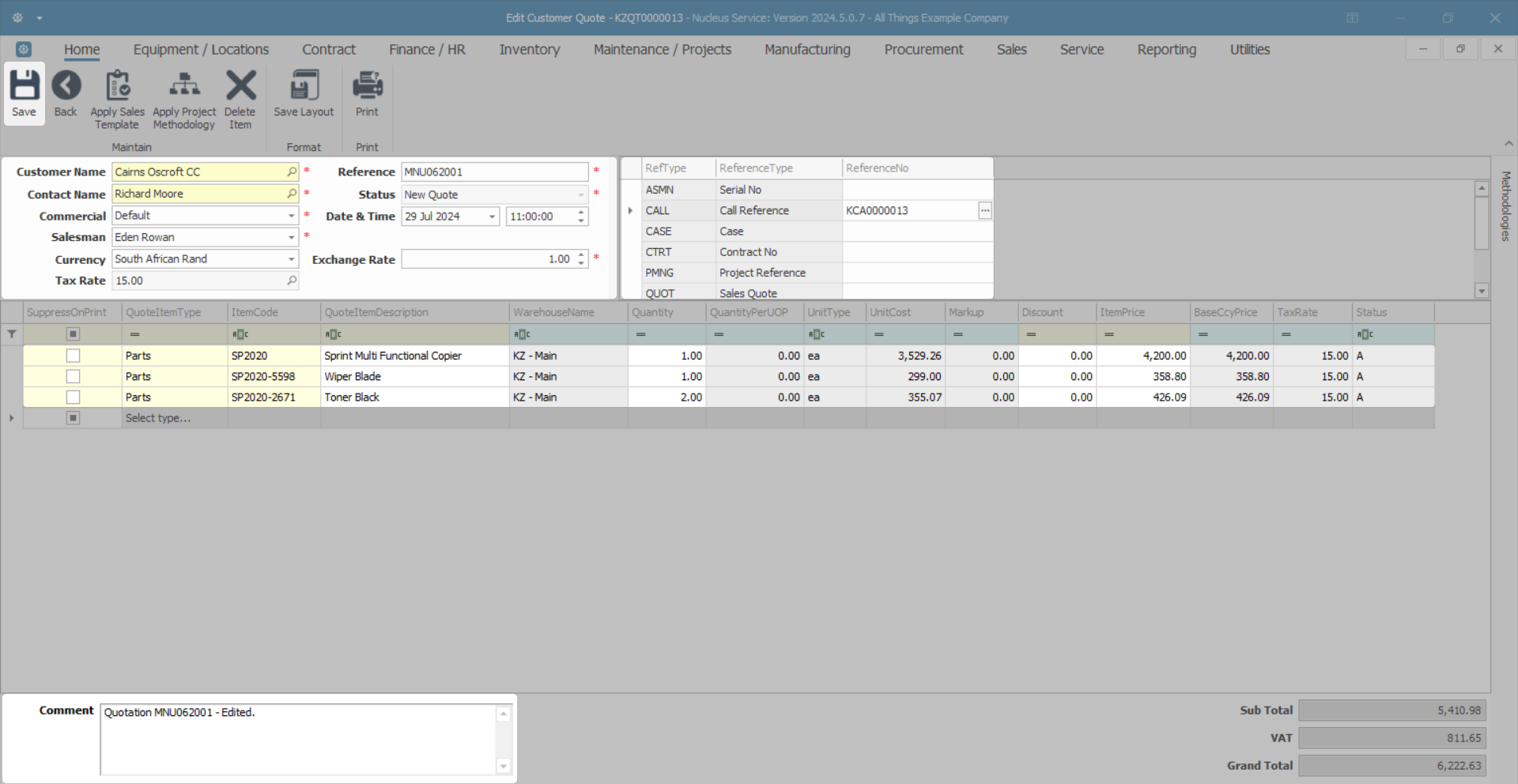The height and width of the screenshot is (784, 1518).
Task: Sort by QuoteItemDescription column header
Action: 415,312
